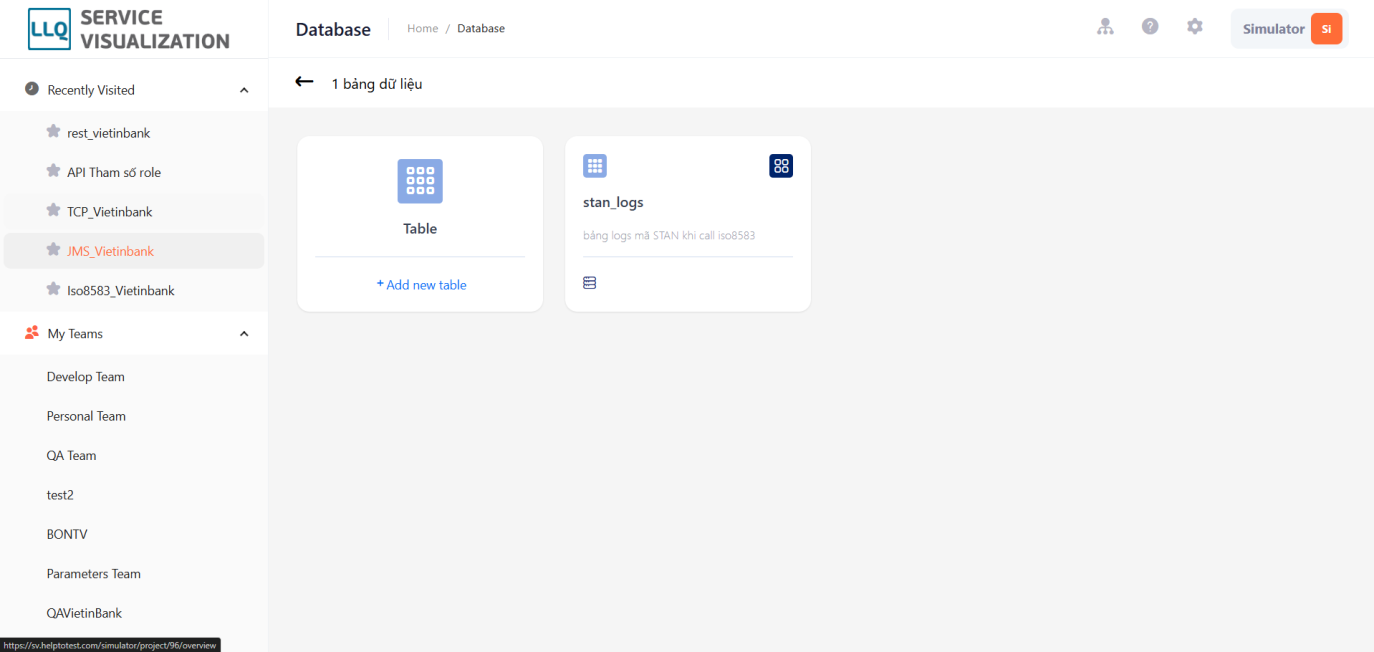Viewport: 1374px width, 652px height.
Task: Open the QAVietinBank team
Action: tap(84, 613)
